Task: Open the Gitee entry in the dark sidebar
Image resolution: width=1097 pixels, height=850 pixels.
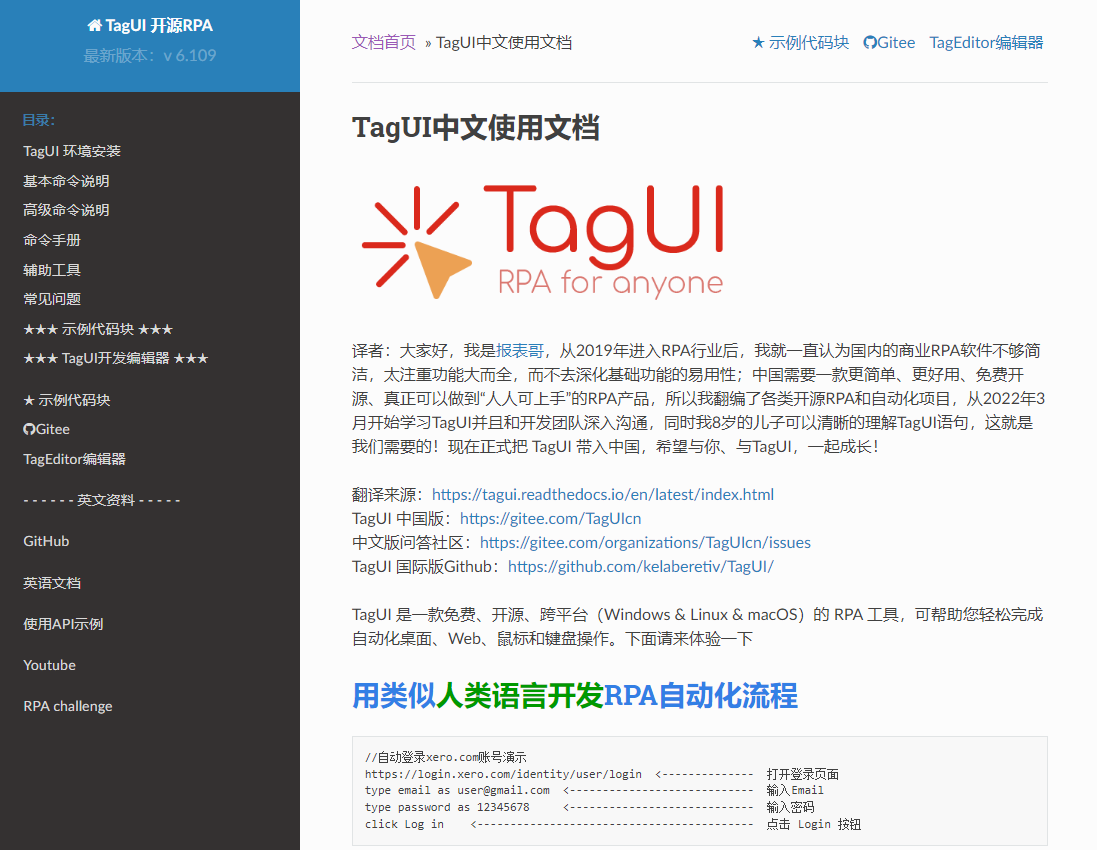Action: [x=46, y=430]
